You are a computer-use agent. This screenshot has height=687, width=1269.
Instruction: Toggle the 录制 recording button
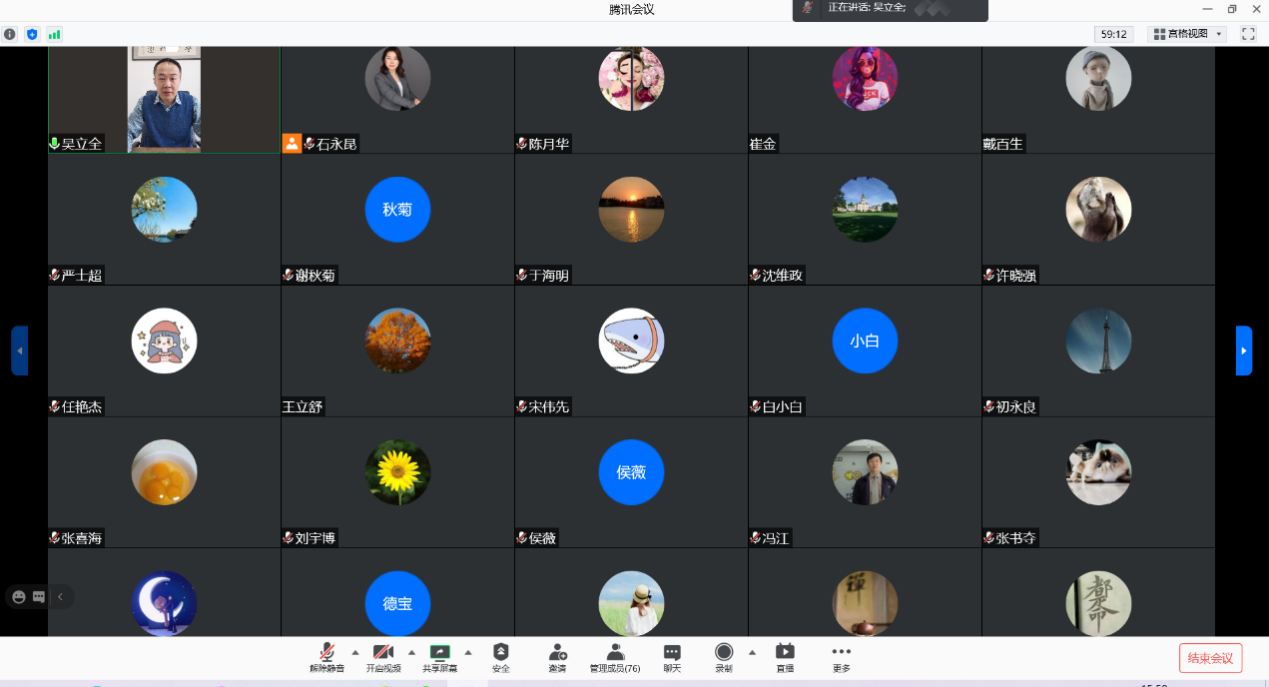[x=723, y=657]
